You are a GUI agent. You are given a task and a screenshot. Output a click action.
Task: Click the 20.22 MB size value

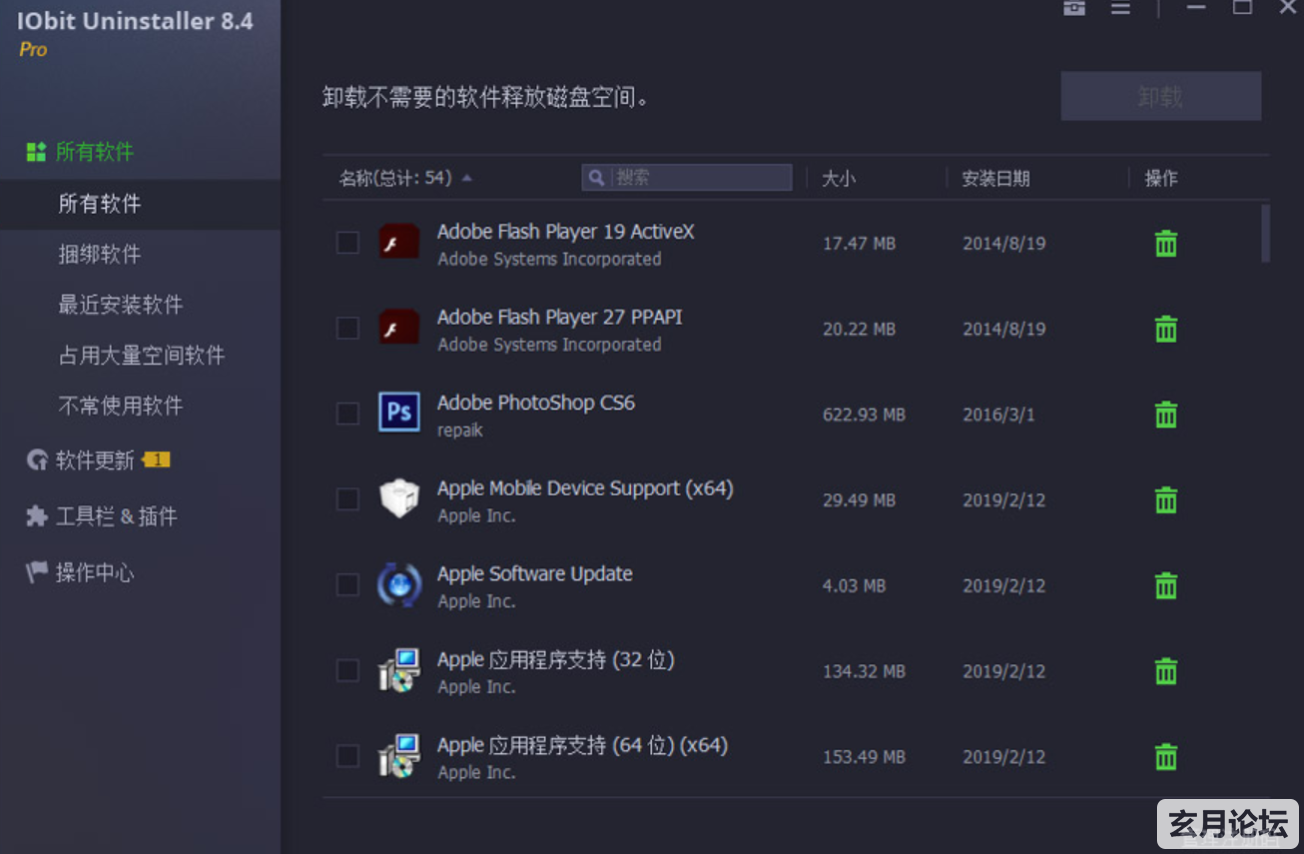pyautogui.click(x=859, y=329)
